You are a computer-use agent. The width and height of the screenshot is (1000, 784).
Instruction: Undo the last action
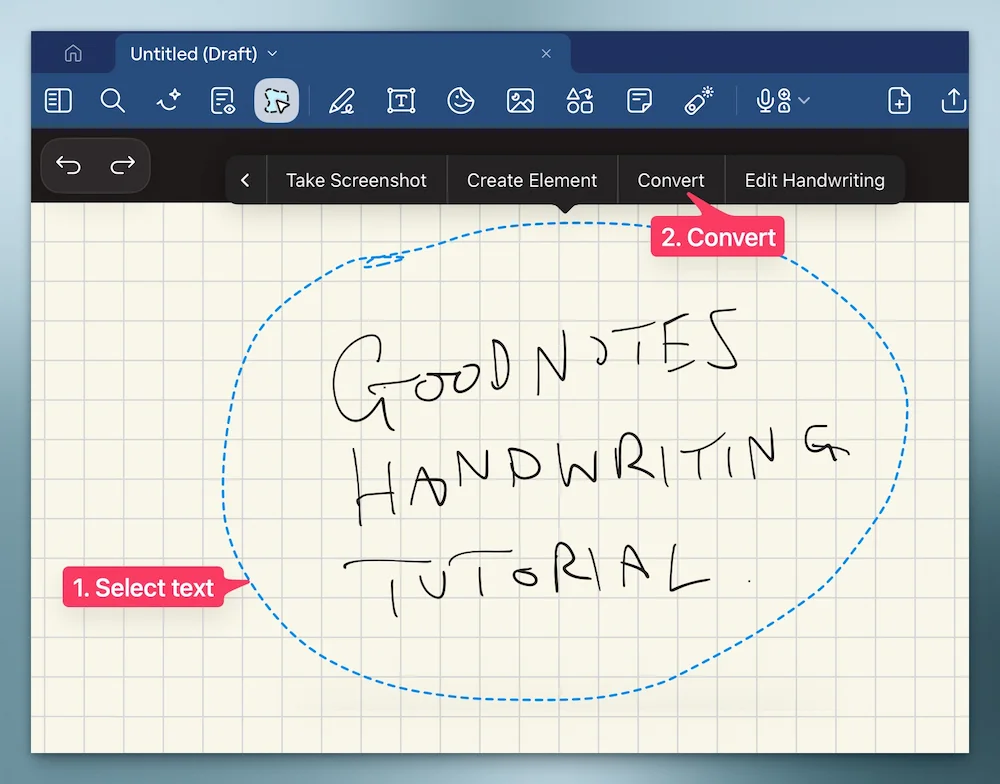coord(68,165)
